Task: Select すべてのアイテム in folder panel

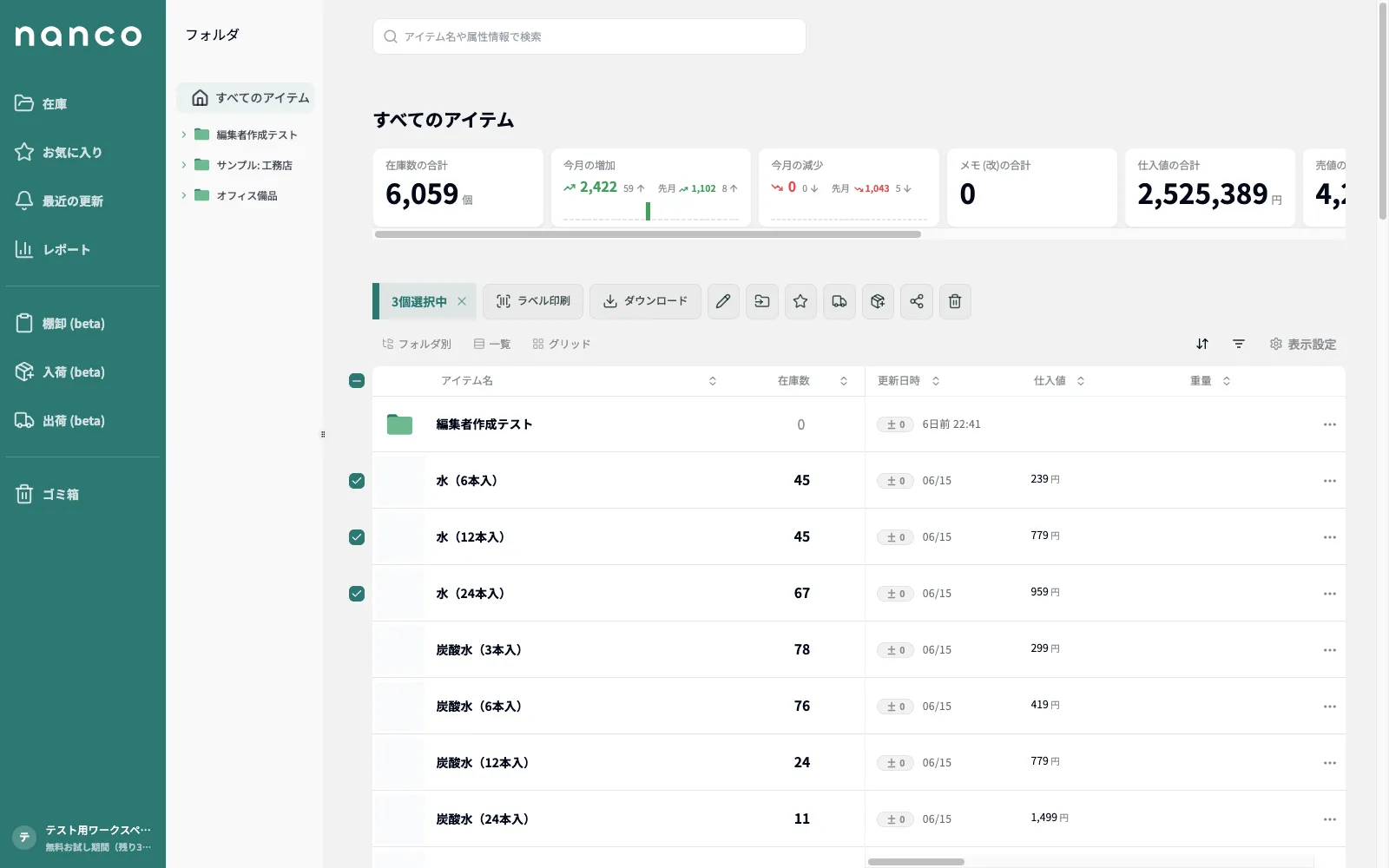Action: tap(246, 97)
